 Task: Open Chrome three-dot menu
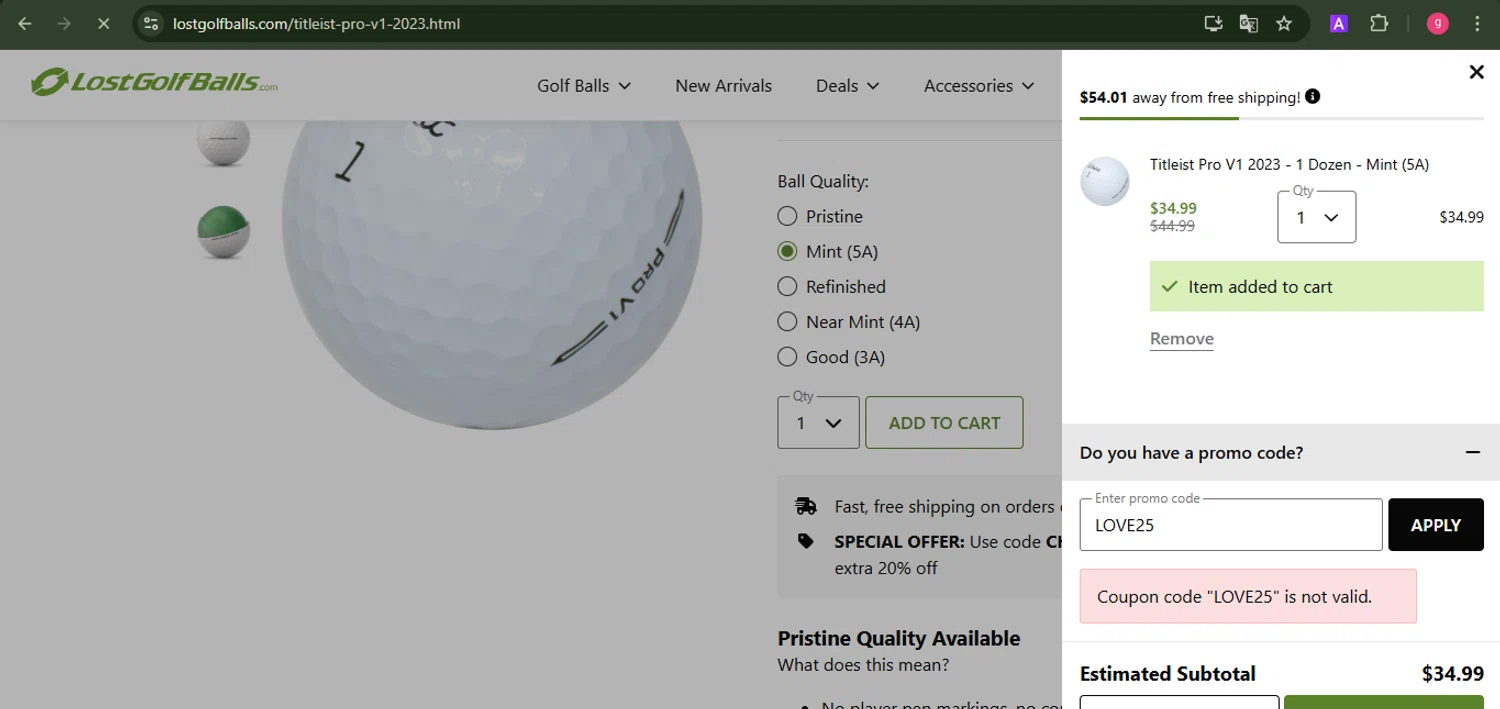[1477, 23]
